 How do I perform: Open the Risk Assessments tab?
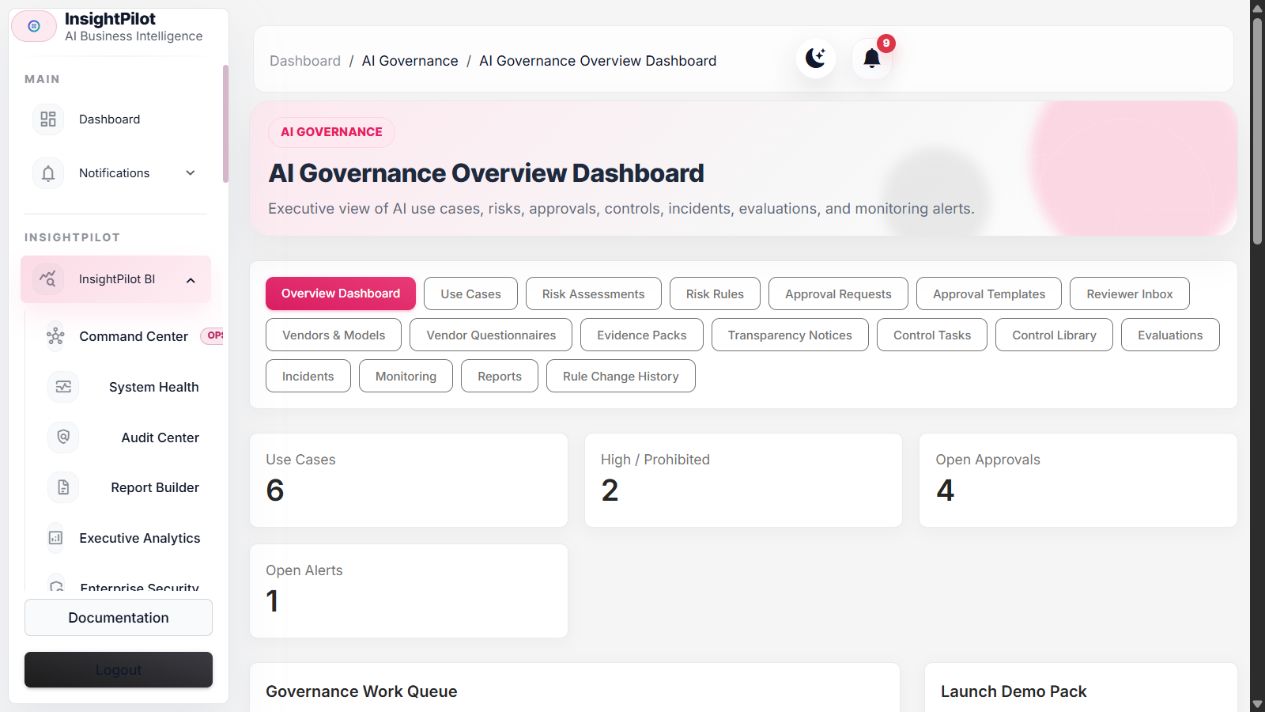pyautogui.click(x=593, y=294)
